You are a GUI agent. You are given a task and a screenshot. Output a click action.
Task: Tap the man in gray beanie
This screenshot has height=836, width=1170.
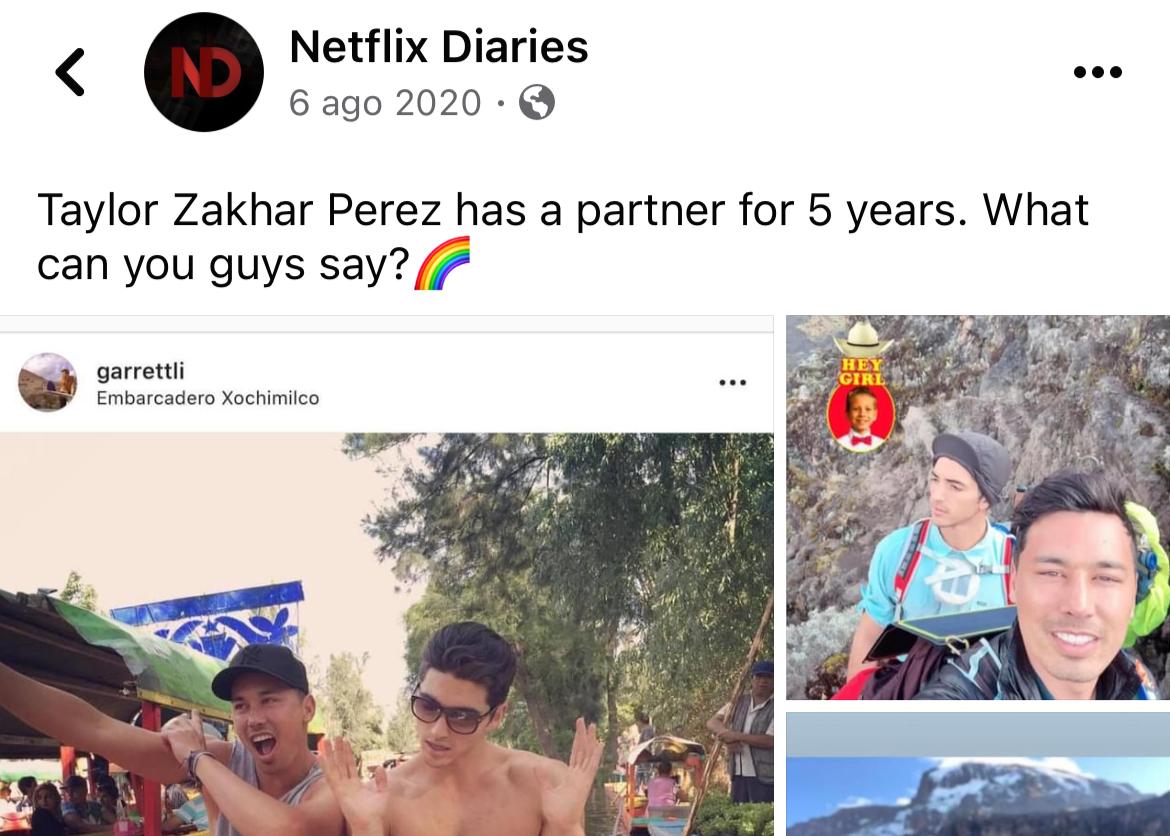click(x=936, y=552)
